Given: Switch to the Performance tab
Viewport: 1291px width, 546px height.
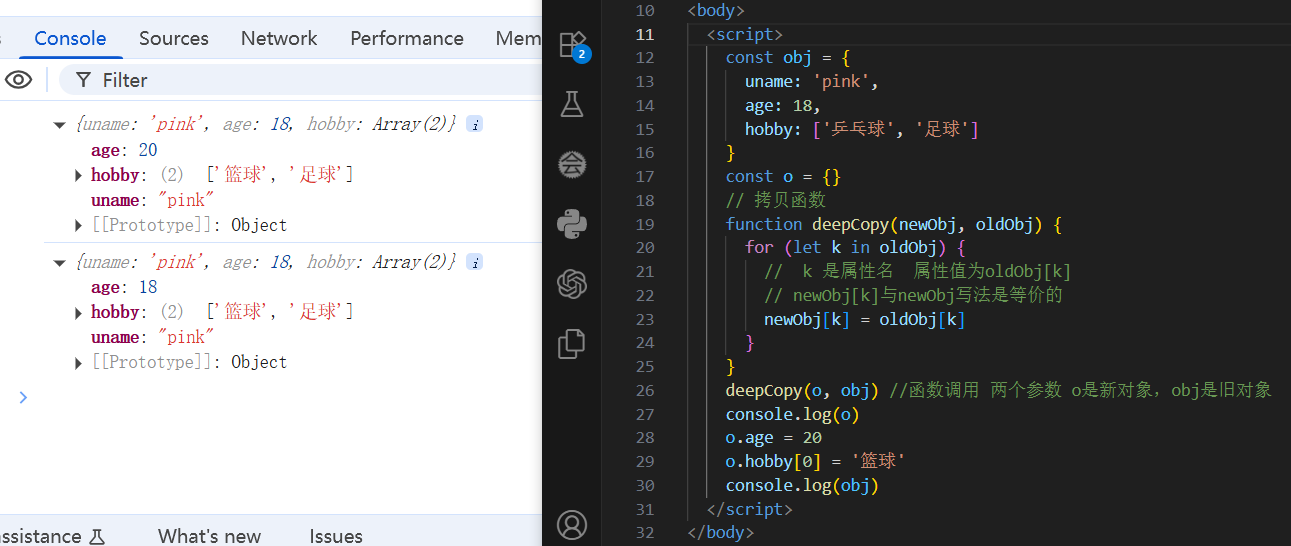Looking at the screenshot, I should click(x=407, y=38).
